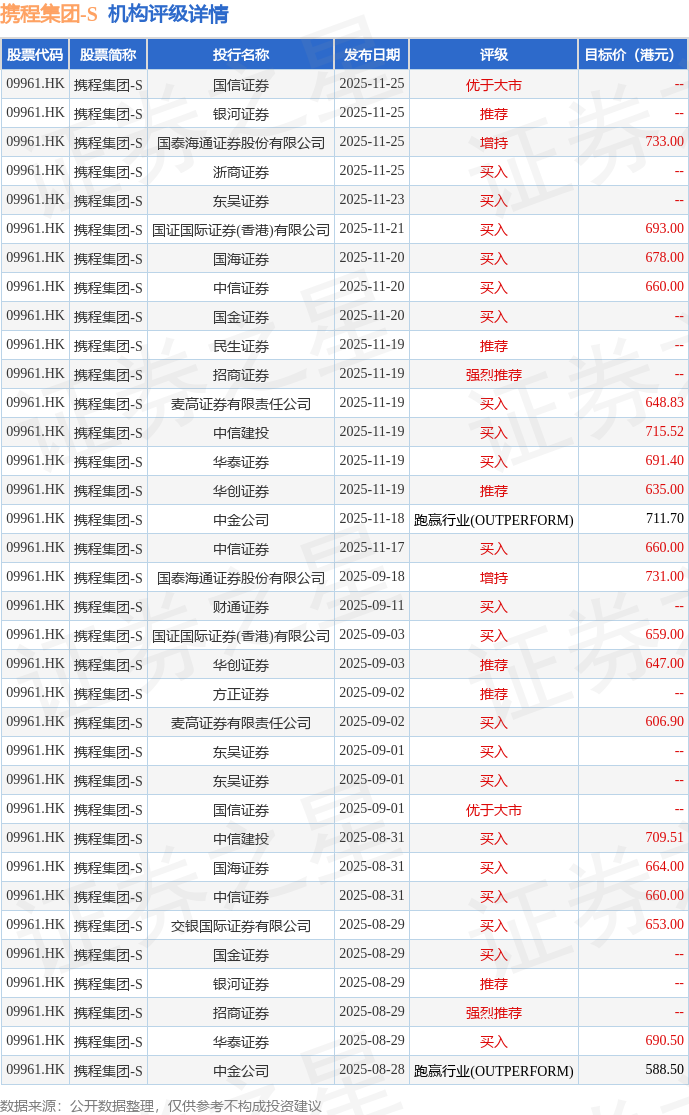Viewport: 689px width, 1115px height.
Task: Click target price 691.40
Action: click(x=664, y=461)
